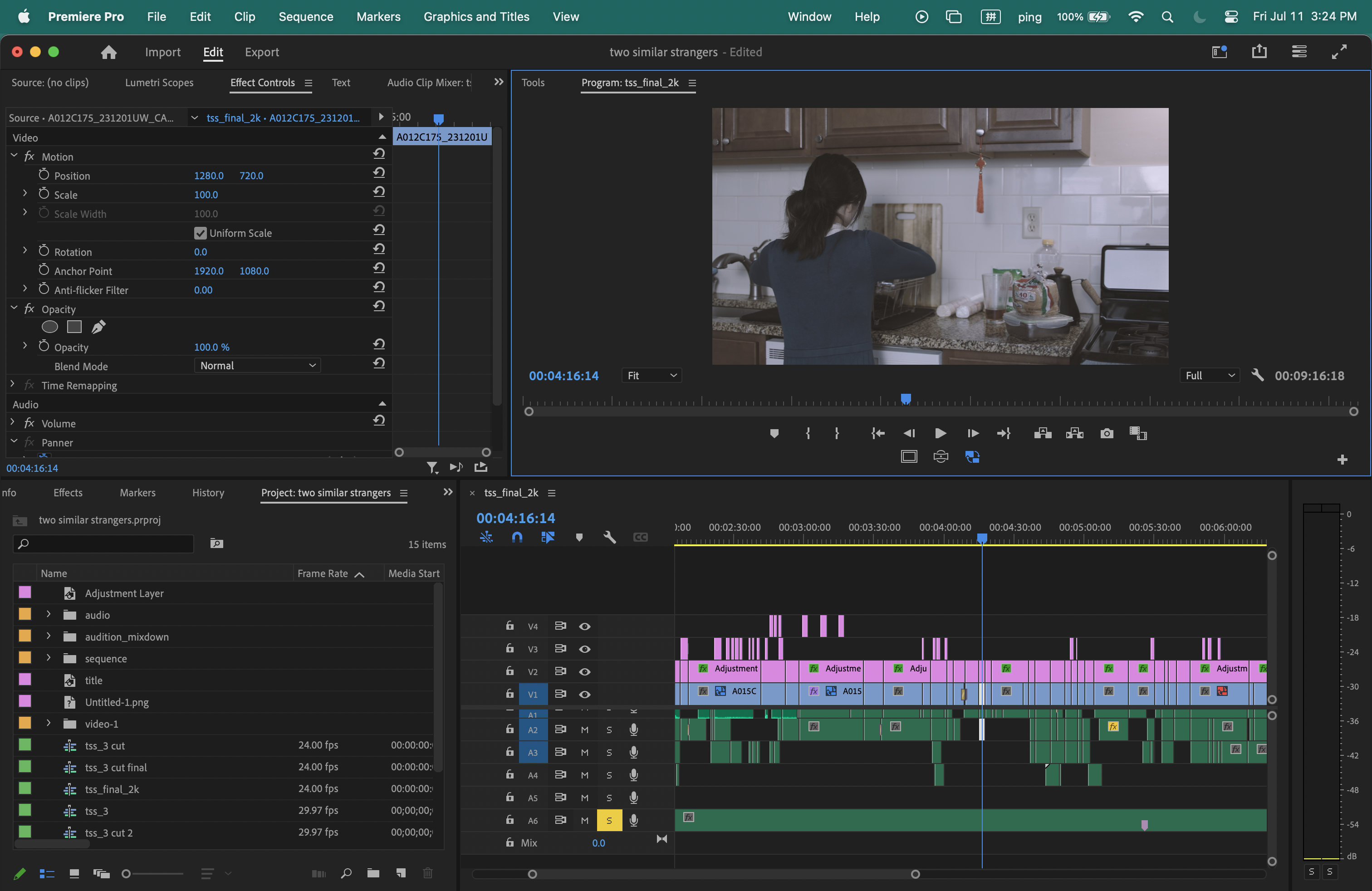1372x891 pixels.
Task: Collapse the Motion effect group
Action: [14, 156]
